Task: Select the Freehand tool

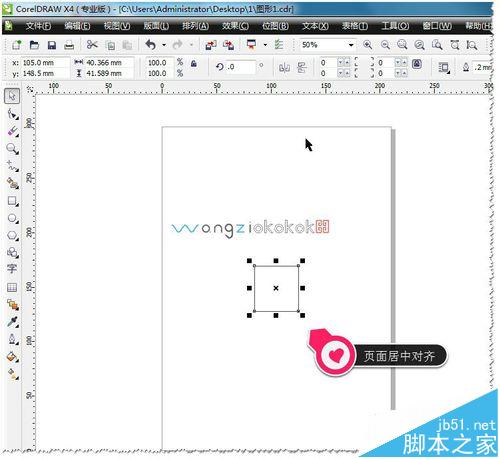Action: point(13,166)
